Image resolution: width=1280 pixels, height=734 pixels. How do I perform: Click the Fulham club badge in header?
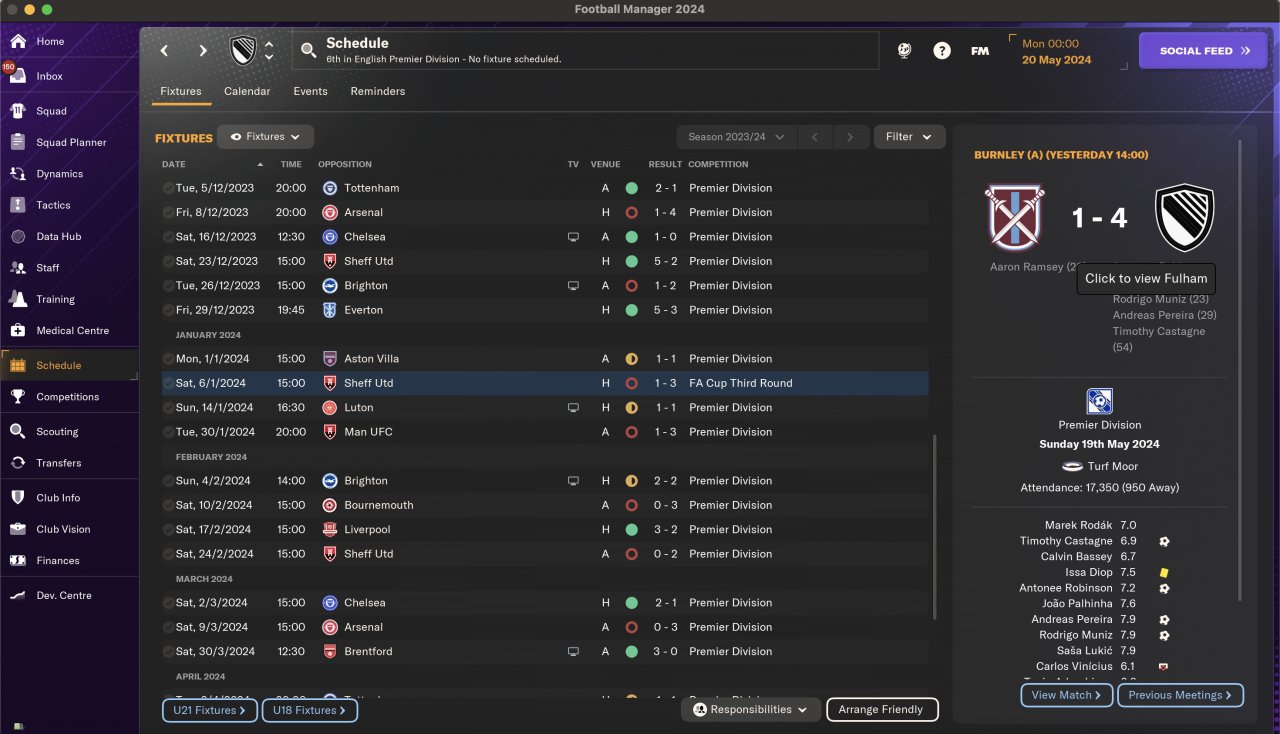coord(243,50)
